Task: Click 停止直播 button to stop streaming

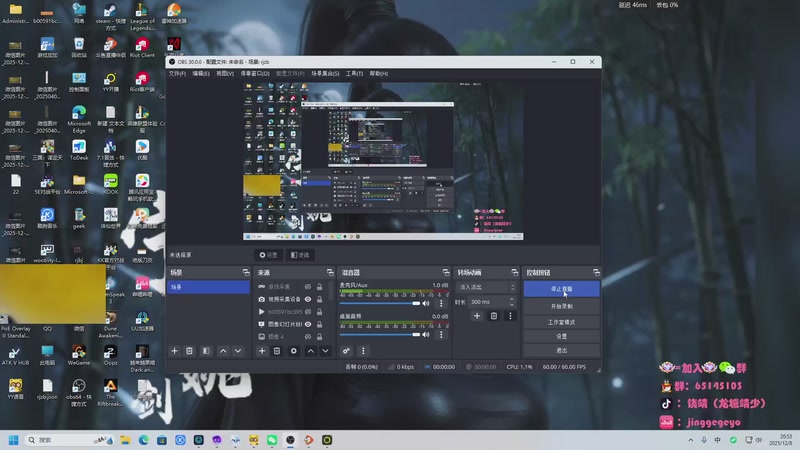Action: 561,289
